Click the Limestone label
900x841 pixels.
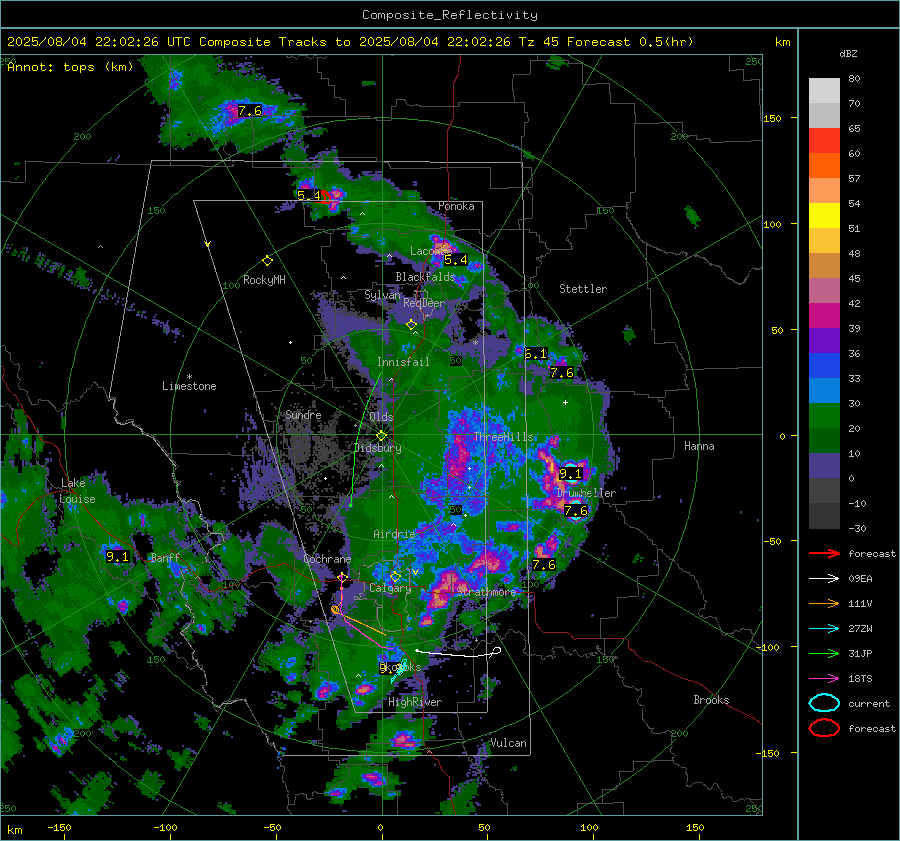(x=189, y=386)
